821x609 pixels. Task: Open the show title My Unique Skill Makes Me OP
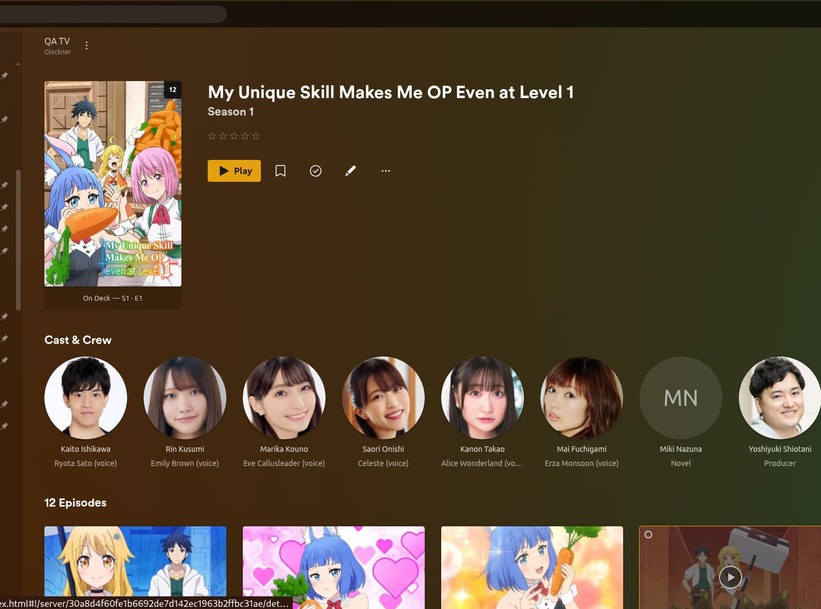coord(391,92)
